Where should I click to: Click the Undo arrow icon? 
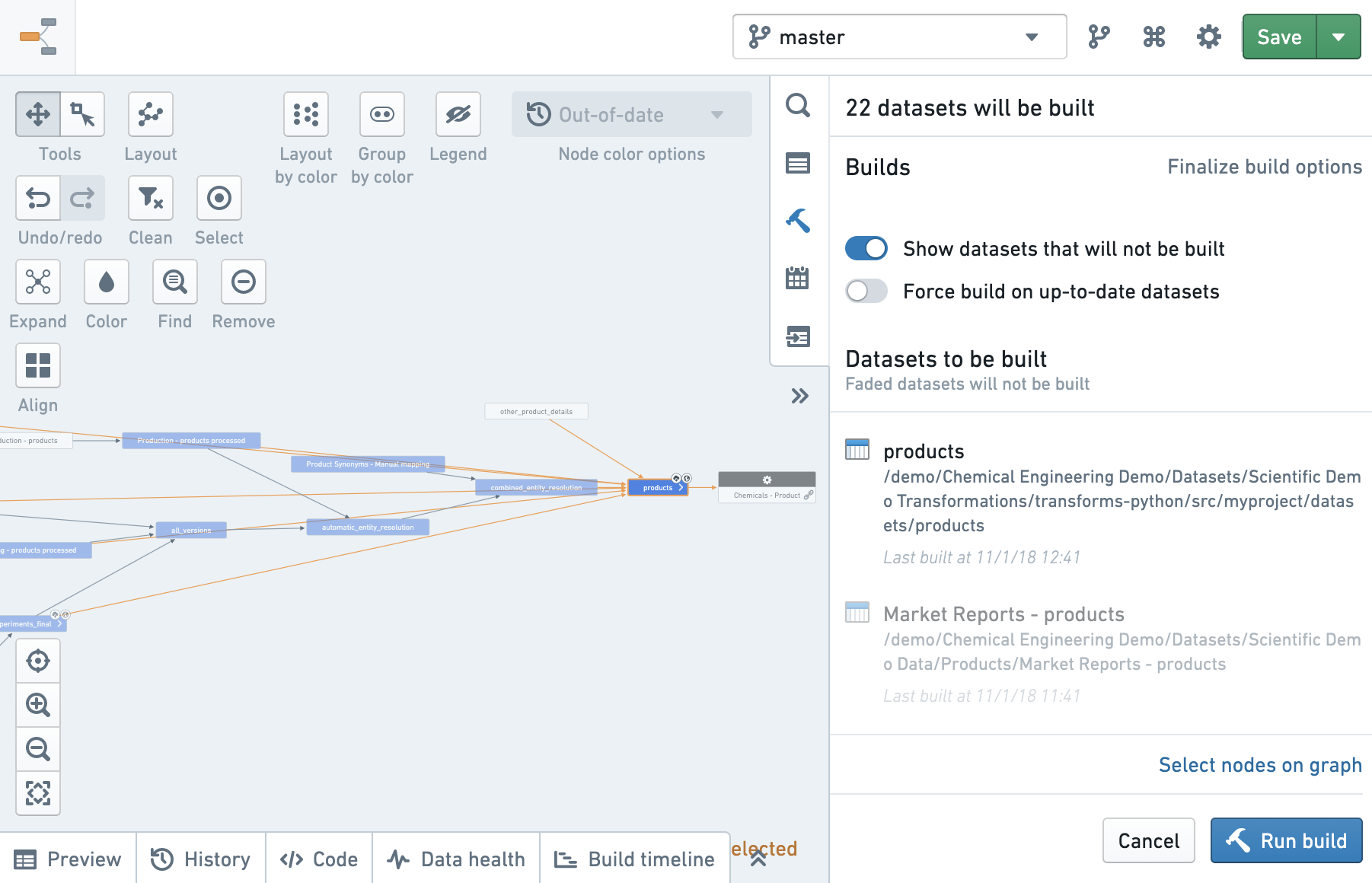pos(38,198)
